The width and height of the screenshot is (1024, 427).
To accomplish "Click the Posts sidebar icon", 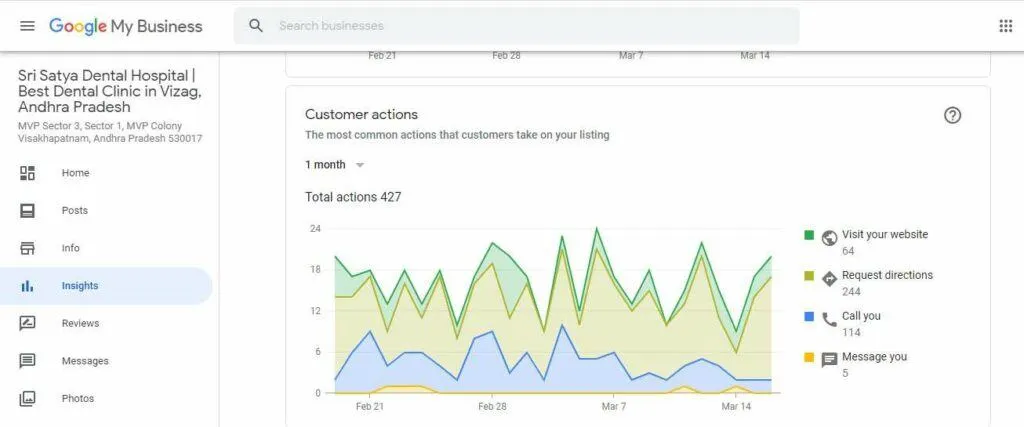I will (x=27, y=210).
